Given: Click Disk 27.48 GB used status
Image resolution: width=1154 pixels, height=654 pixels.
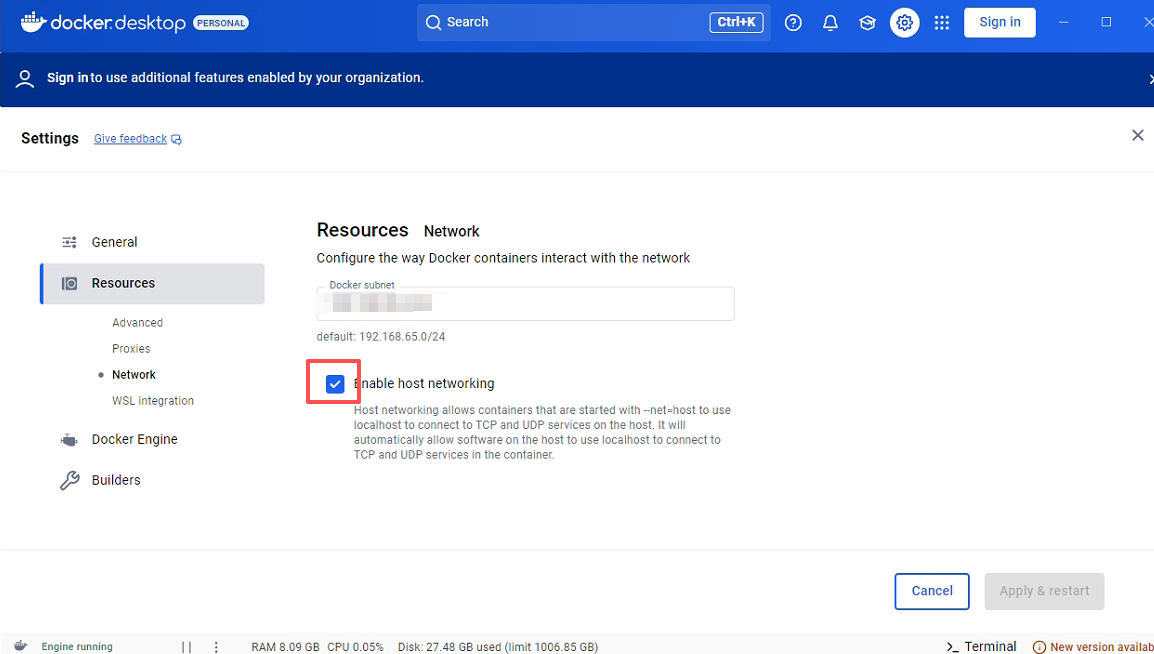Looking at the screenshot, I should [498, 647].
